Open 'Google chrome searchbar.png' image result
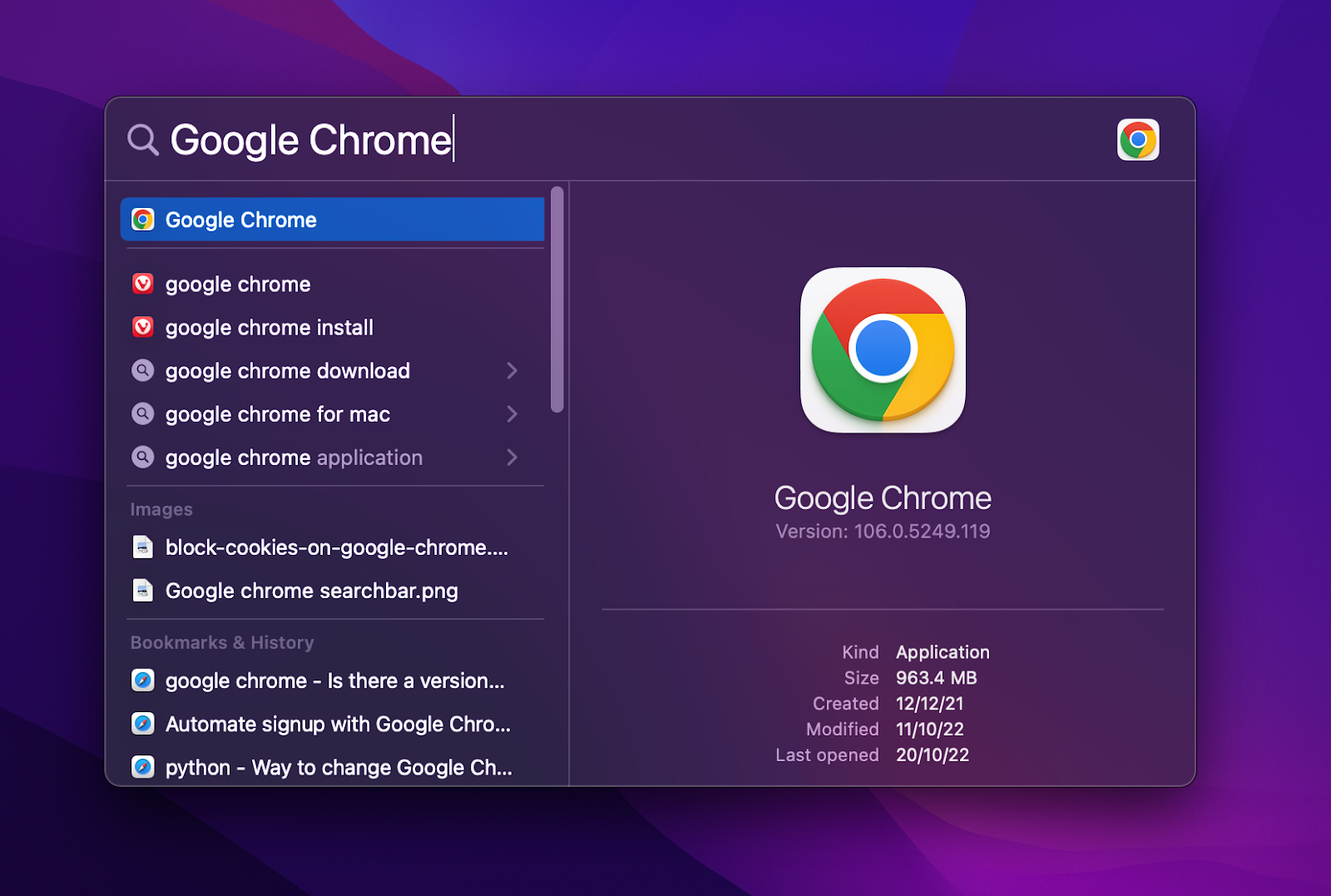This screenshot has height=896, width=1331. pyautogui.click(x=333, y=590)
